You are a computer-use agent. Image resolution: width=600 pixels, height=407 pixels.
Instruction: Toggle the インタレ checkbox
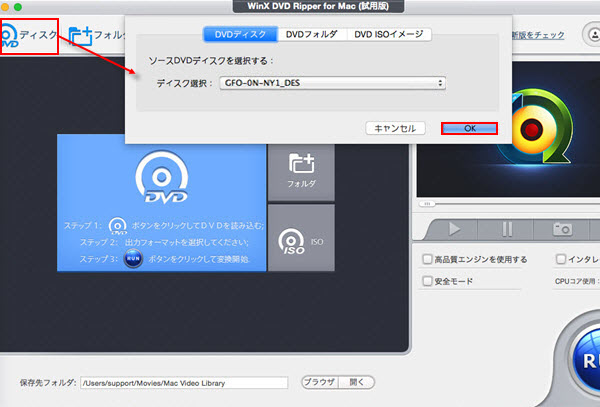561,259
